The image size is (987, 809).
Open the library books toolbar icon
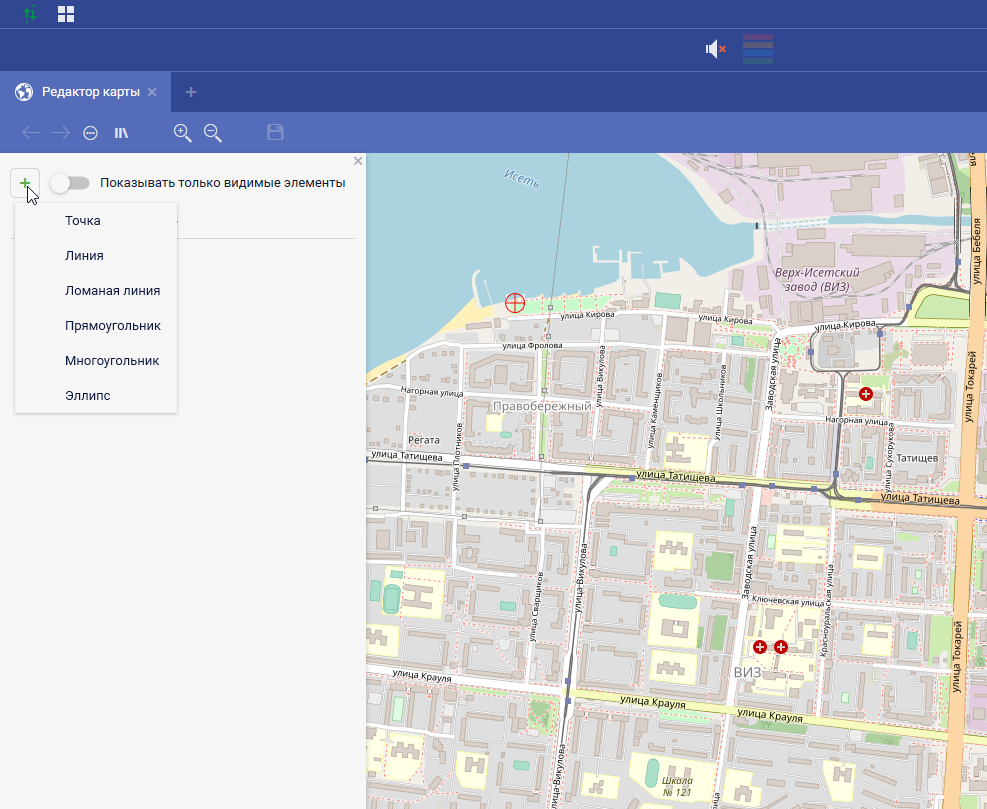click(122, 132)
